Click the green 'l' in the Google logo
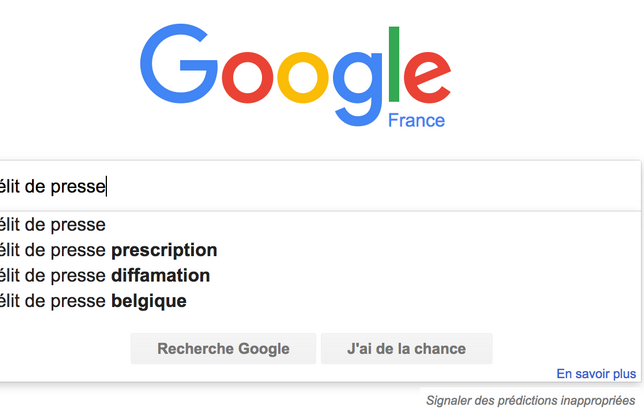 click(x=394, y=64)
